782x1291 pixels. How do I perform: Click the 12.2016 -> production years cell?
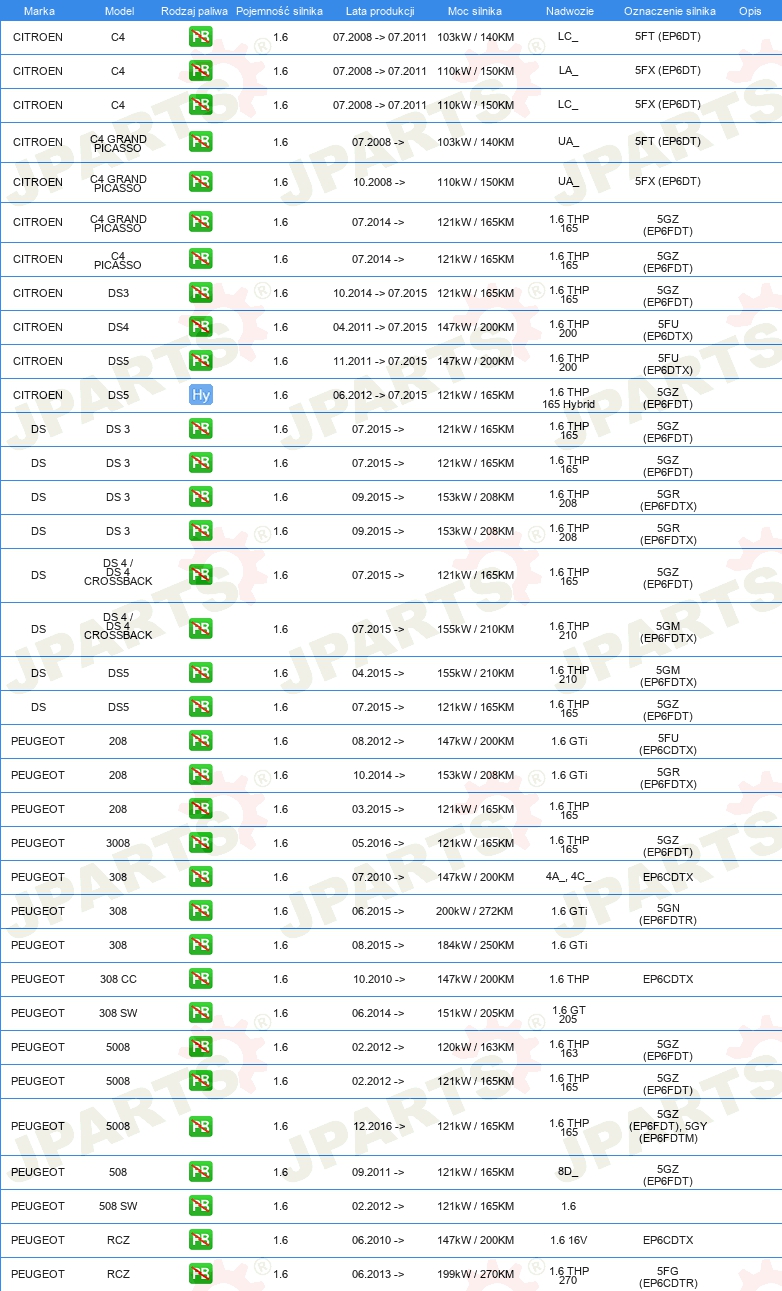379,1126
